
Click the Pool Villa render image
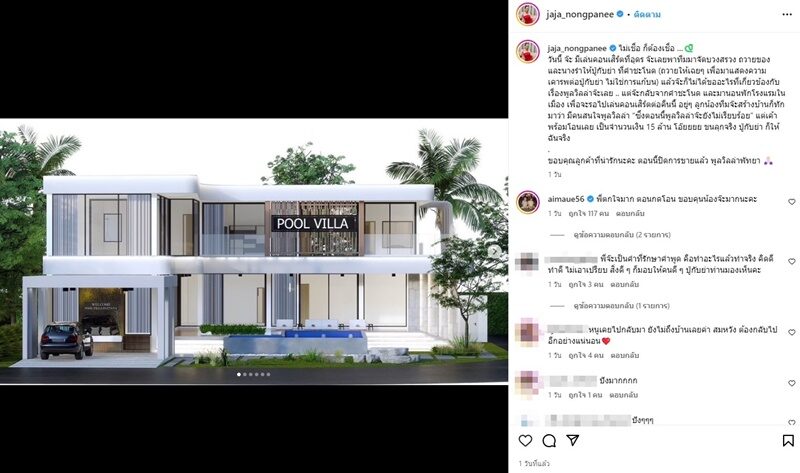(254, 251)
